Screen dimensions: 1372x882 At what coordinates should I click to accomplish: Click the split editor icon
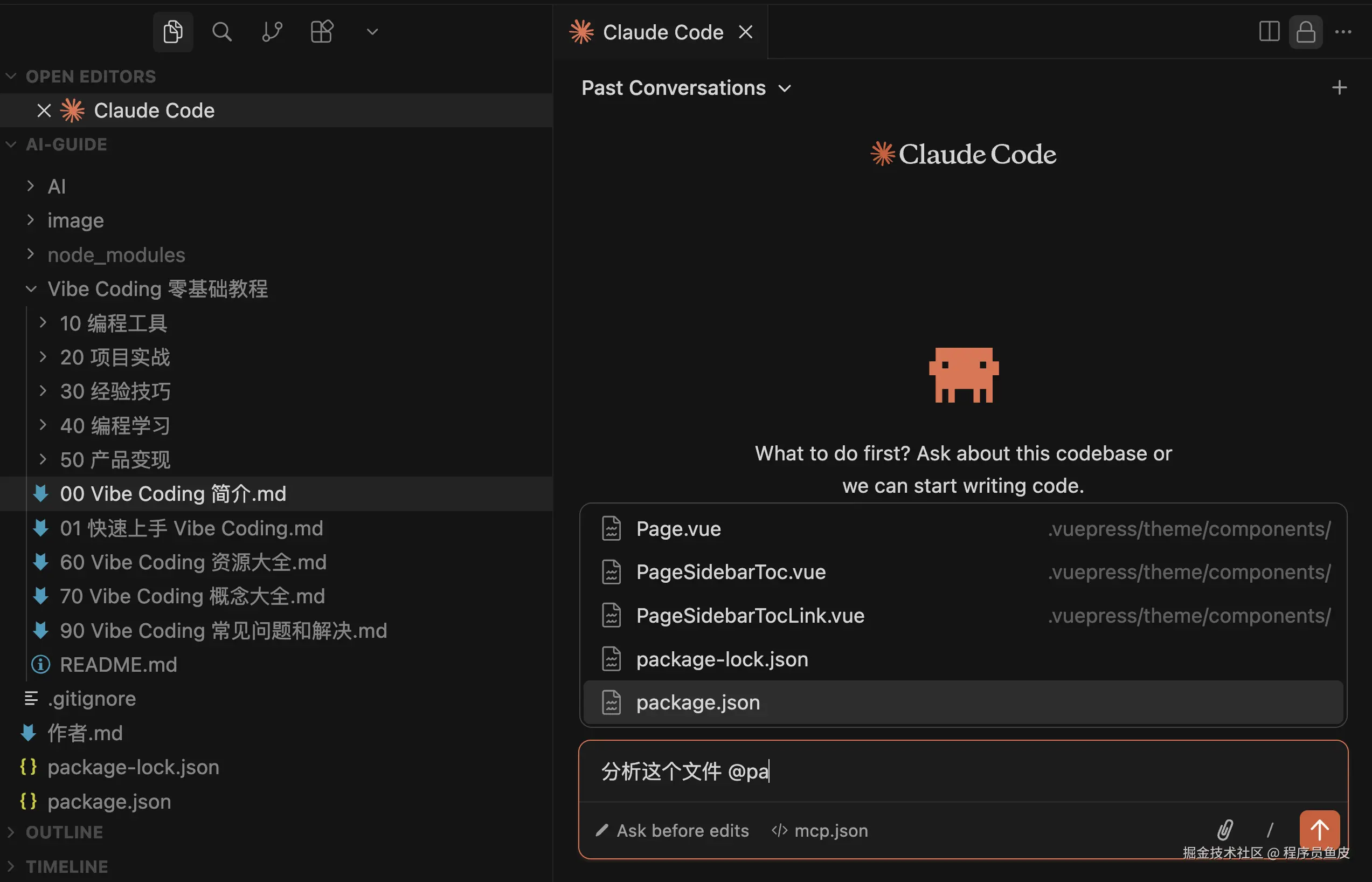point(1269,31)
